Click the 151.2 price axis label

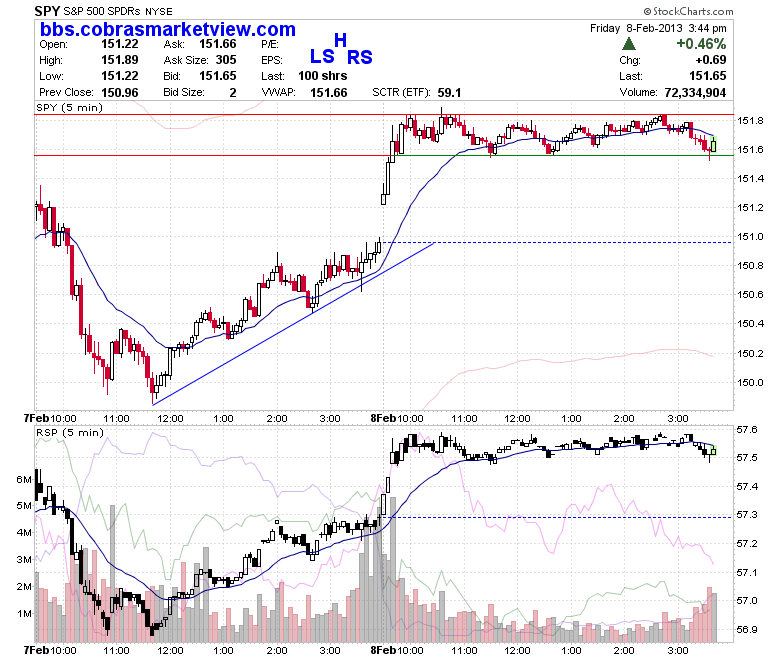[x=750, y=207]
